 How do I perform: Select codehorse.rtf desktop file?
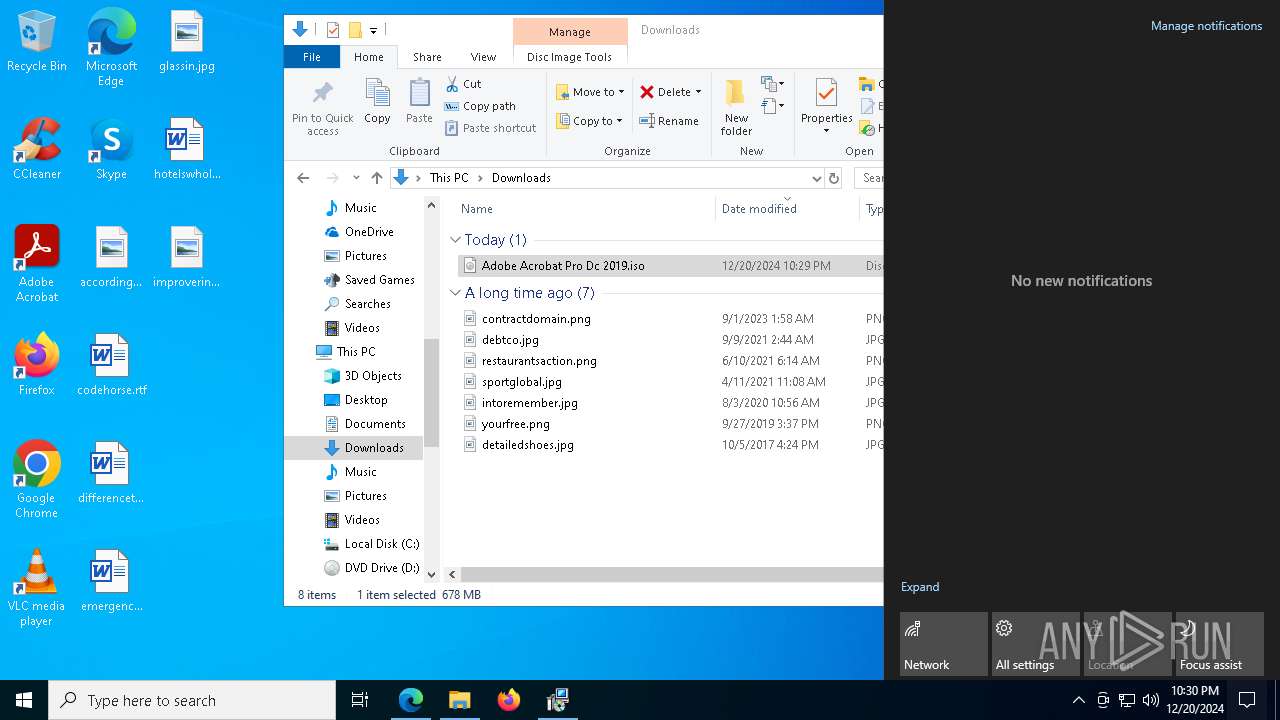point(111,365)
